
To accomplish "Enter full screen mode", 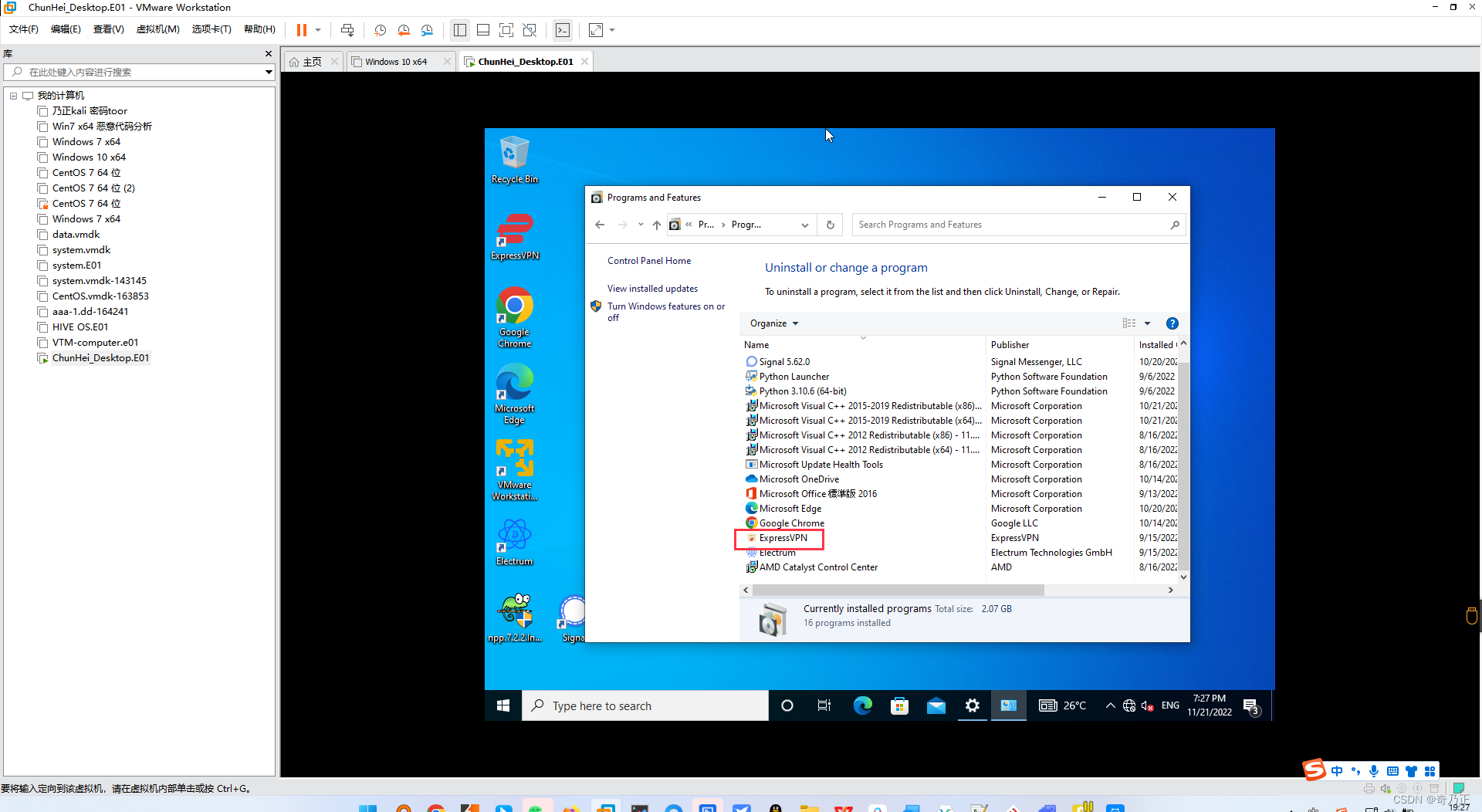I will tap(506, 30).
